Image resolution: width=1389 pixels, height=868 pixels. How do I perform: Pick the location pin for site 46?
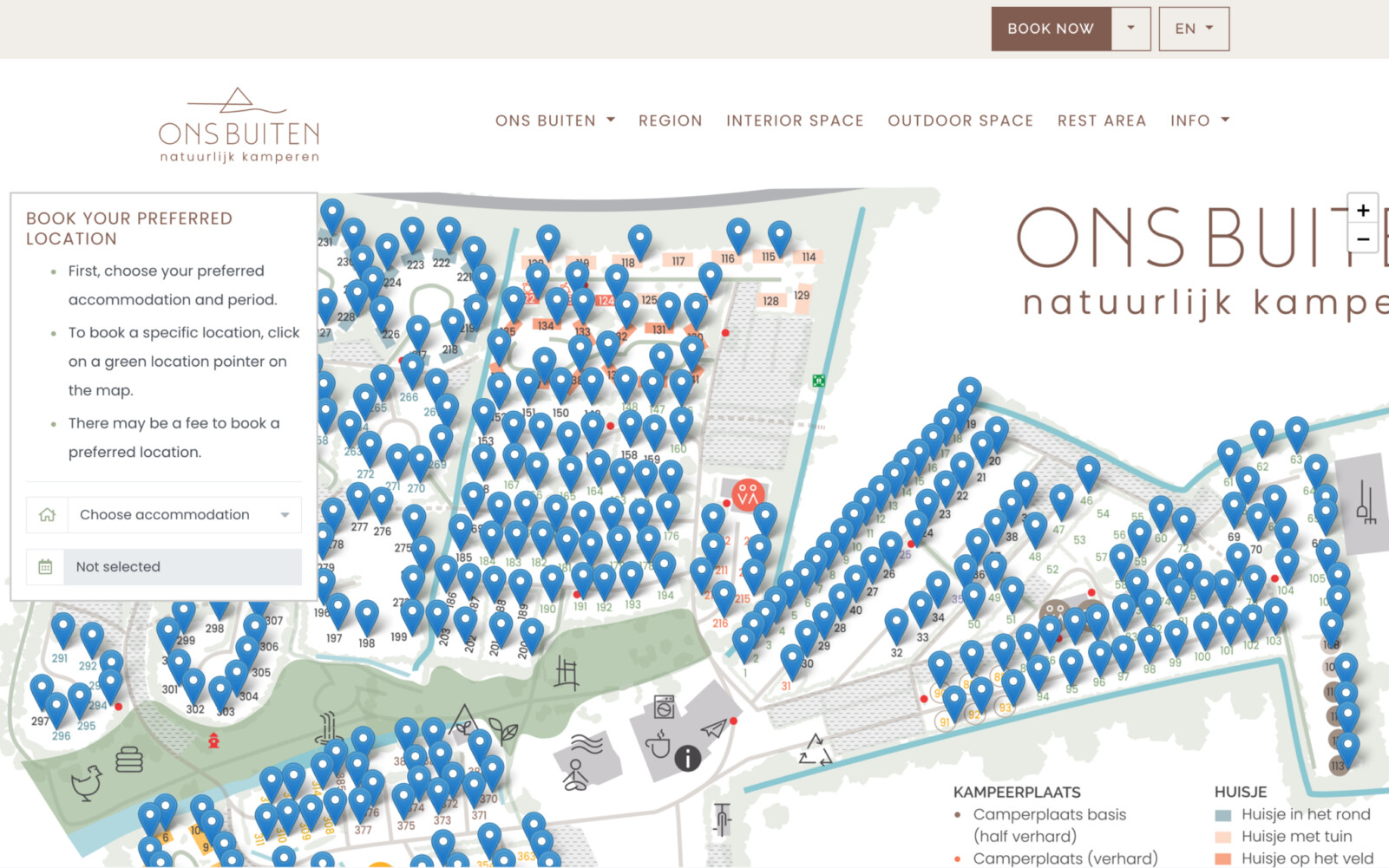1088,472
